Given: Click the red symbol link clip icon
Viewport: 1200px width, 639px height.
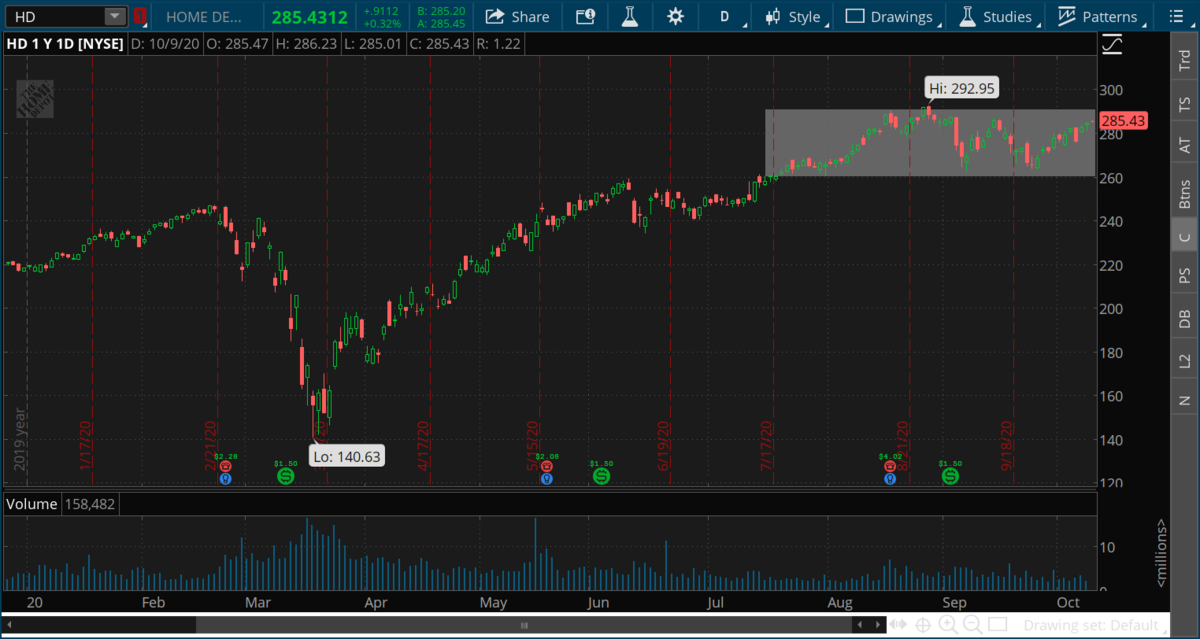Looking at the screenshot, I should click(139, 16).
